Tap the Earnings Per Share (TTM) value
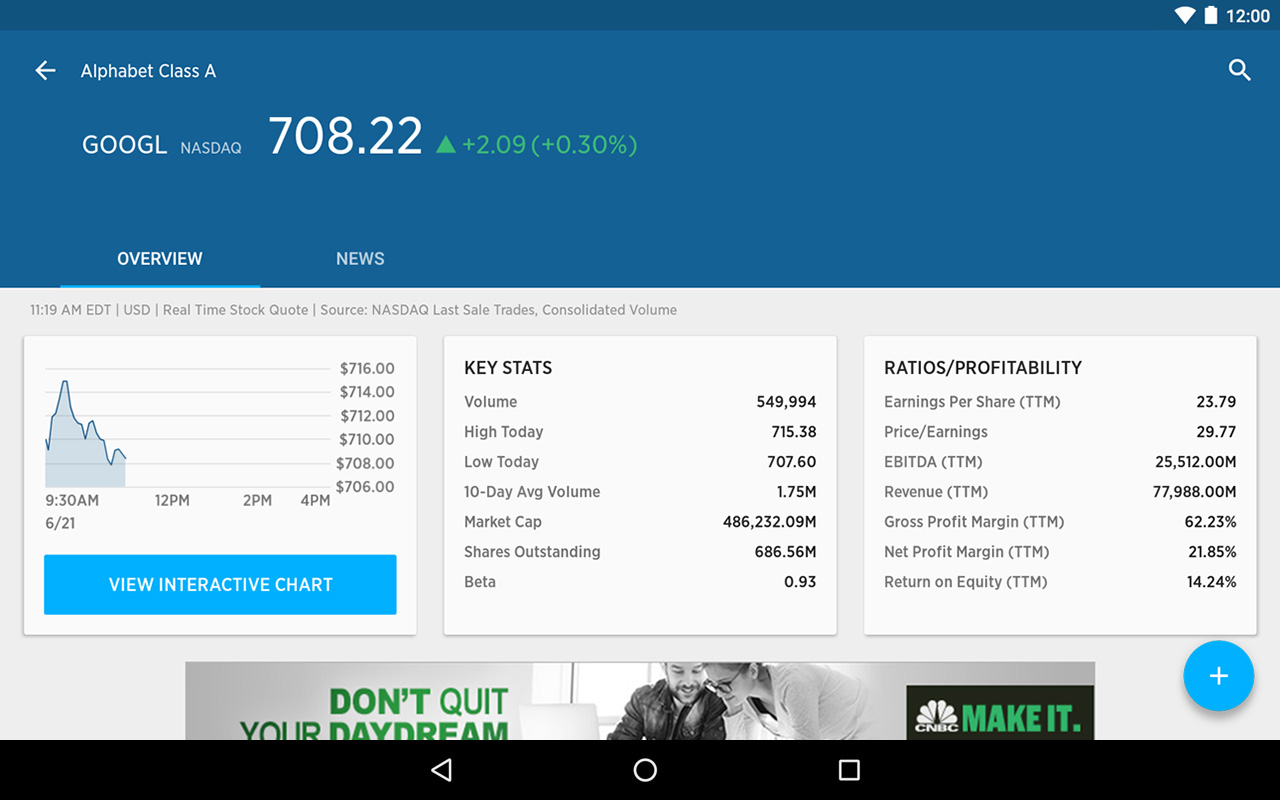This screenshot has height=800, width=1280. [x=1216, y=401]
